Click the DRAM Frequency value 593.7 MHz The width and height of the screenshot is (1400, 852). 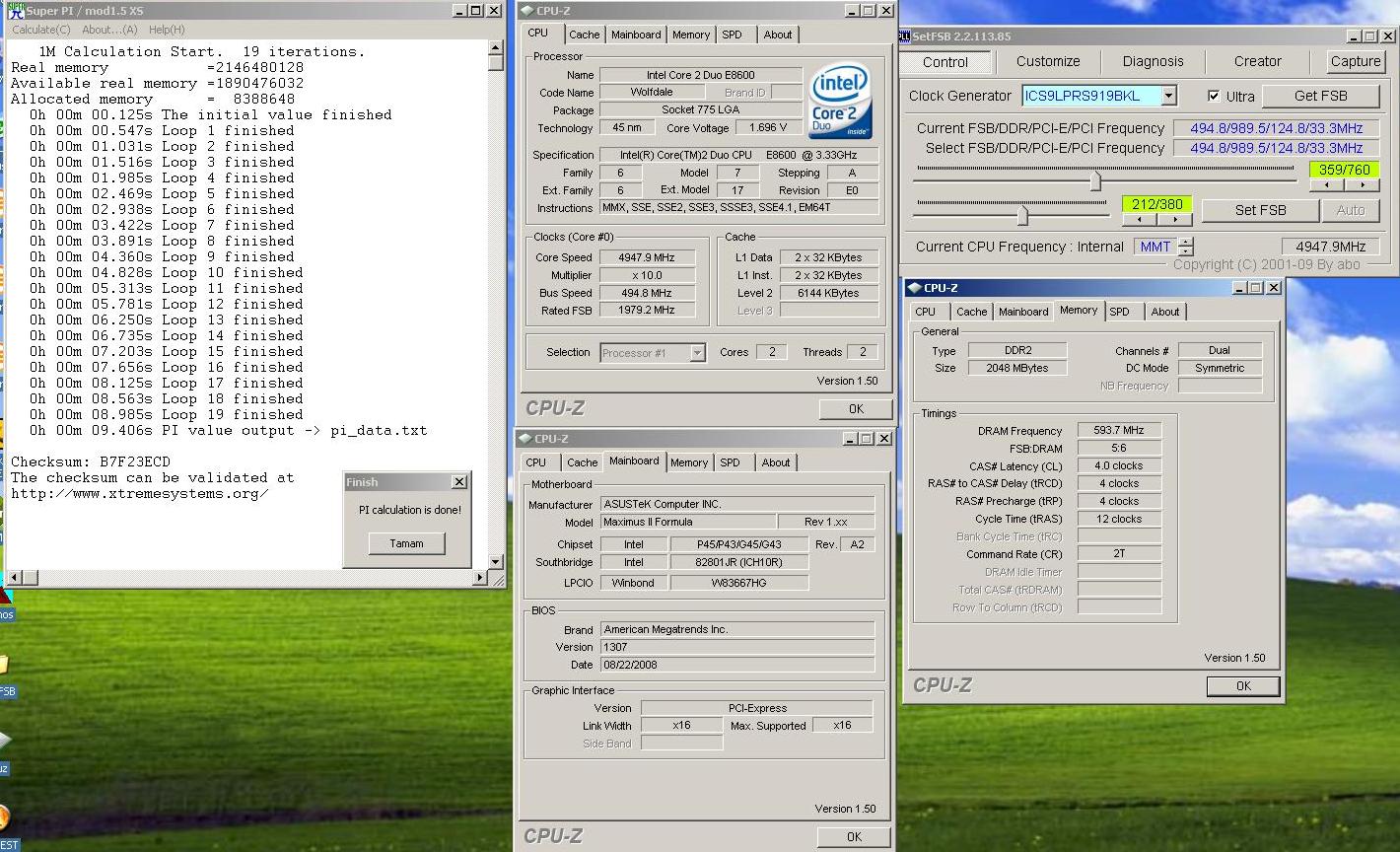(x=1119, y=431)
